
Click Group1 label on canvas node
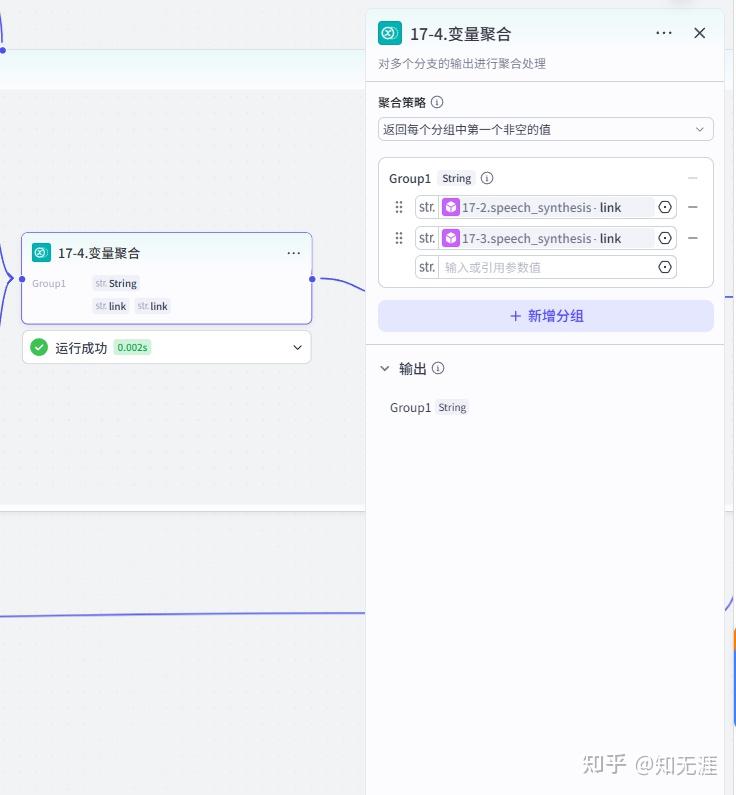coord(49,283)
